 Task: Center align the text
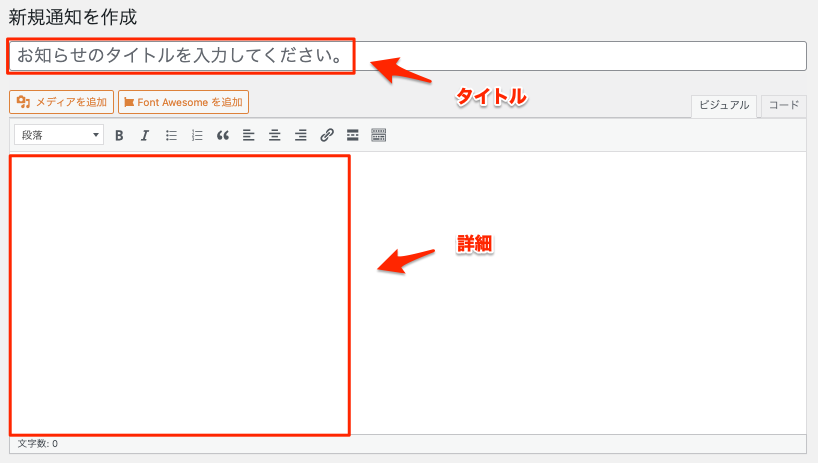pos(275,135)
